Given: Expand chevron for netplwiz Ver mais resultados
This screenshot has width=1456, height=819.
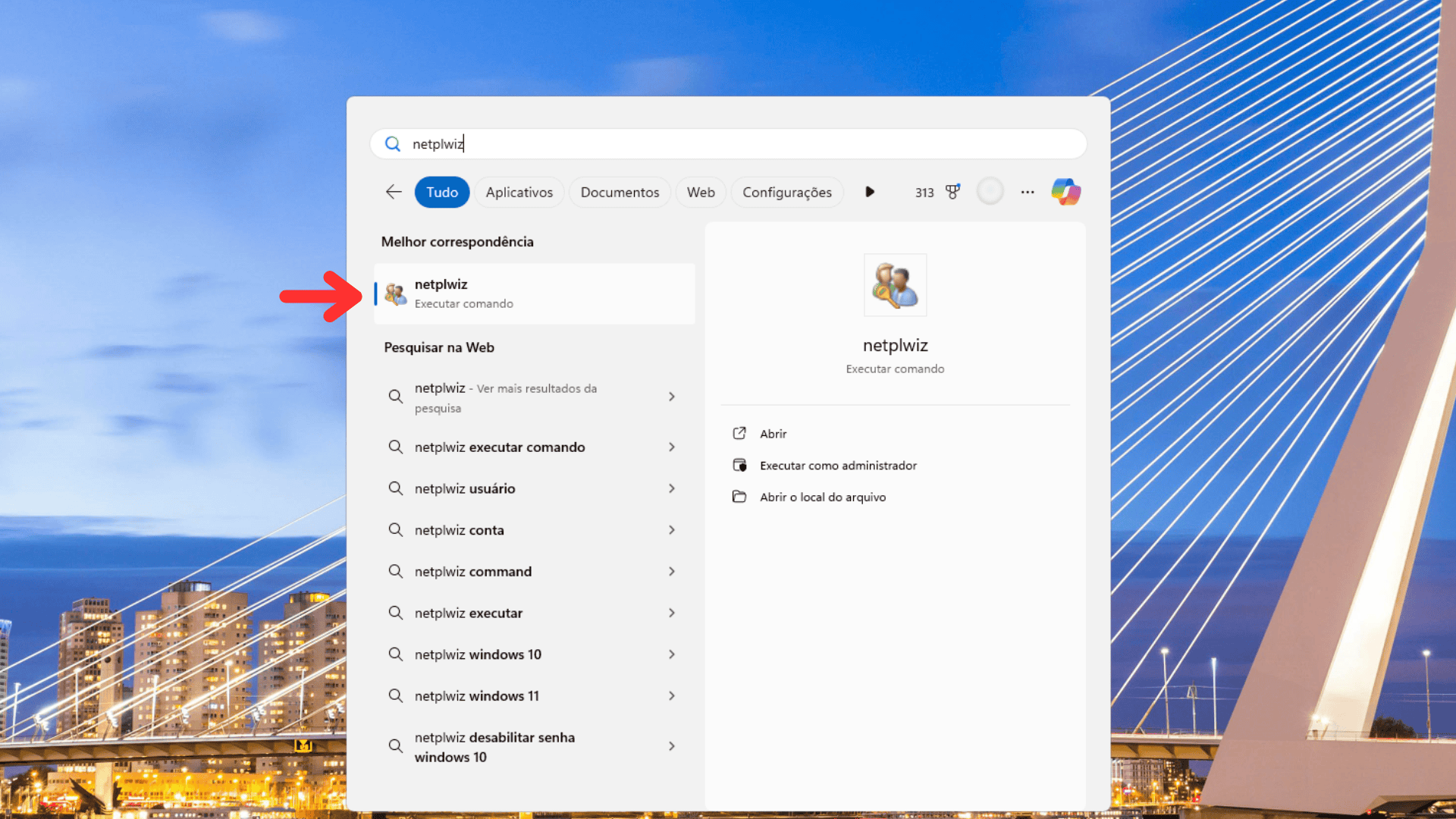Looking at the screenshot, I should 672,397.
